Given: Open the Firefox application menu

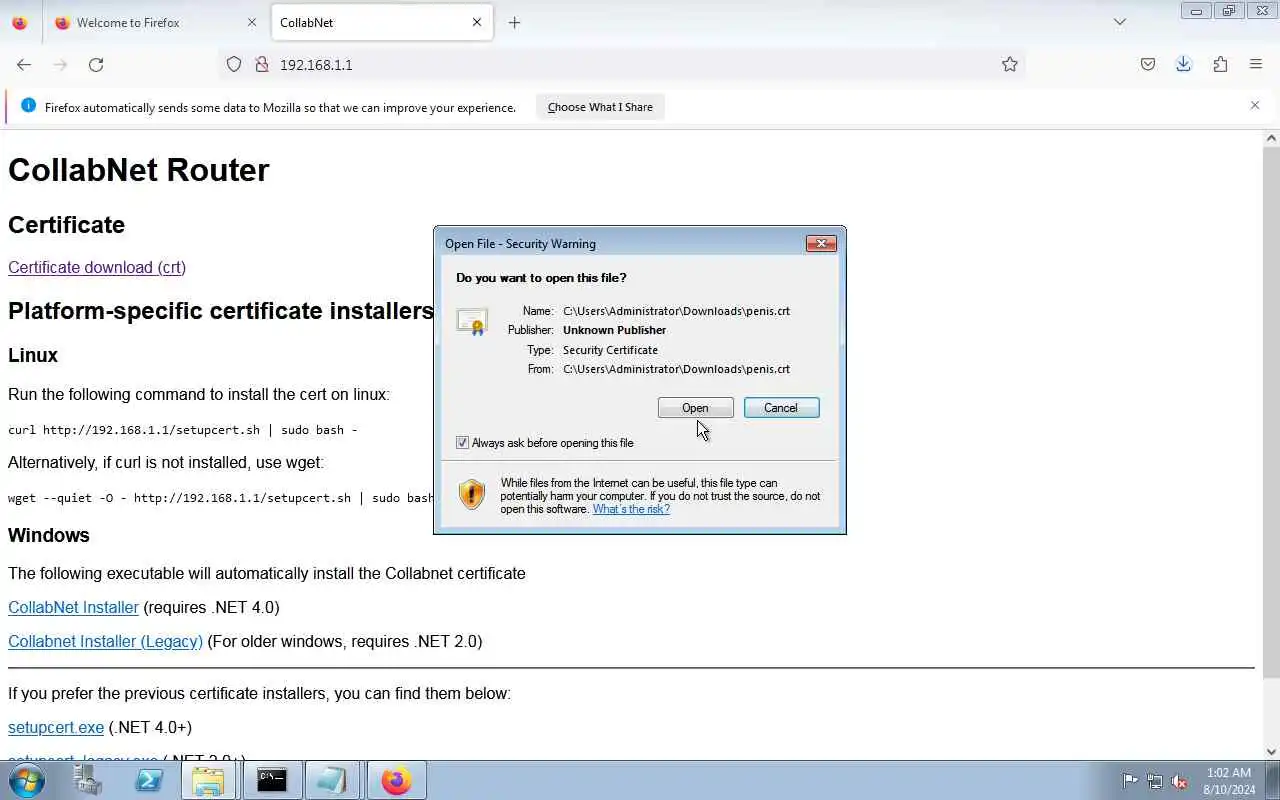Looking at the screenshot, I should coord(1256,64).
